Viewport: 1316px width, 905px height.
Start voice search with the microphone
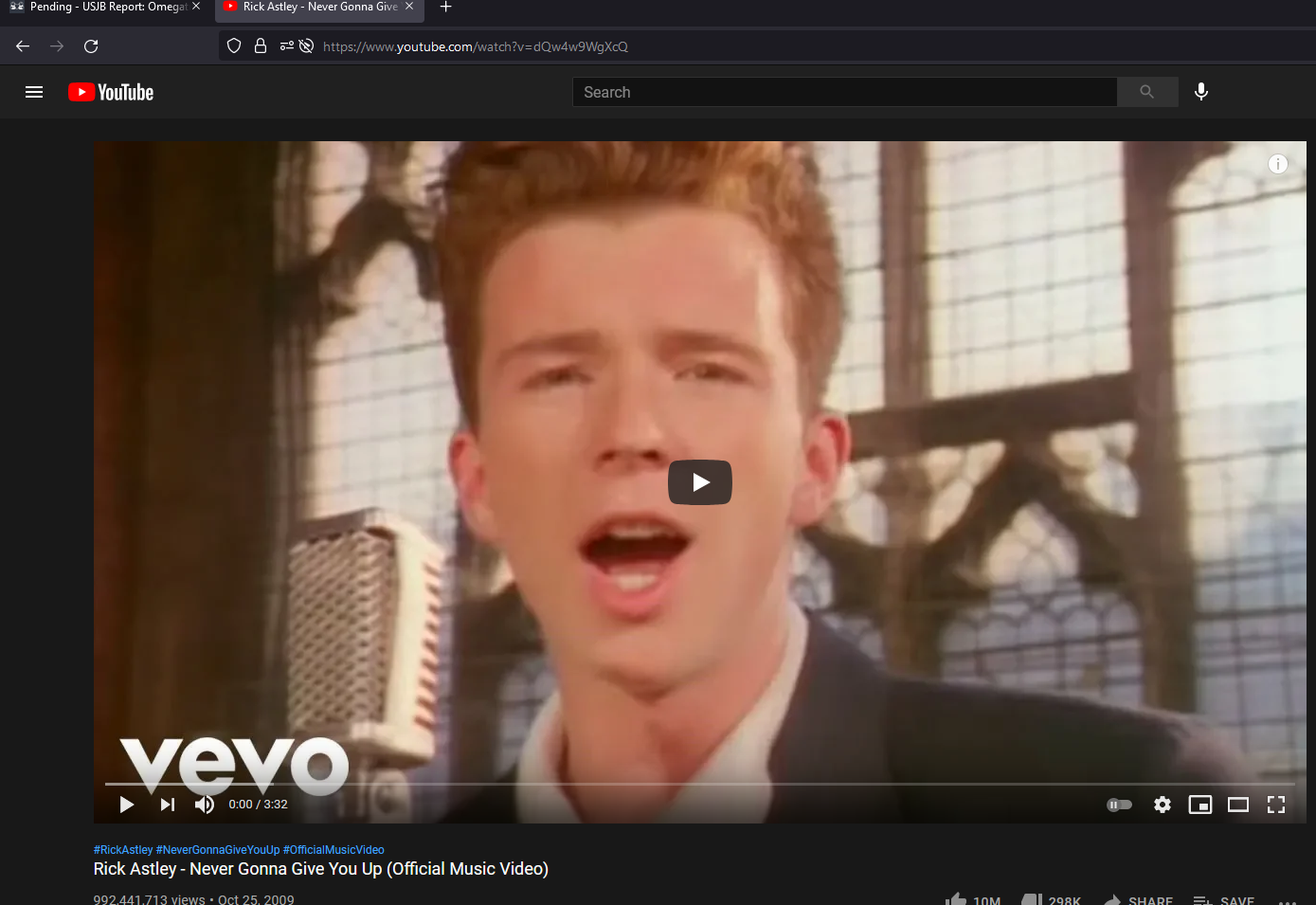coord(1201,92)
